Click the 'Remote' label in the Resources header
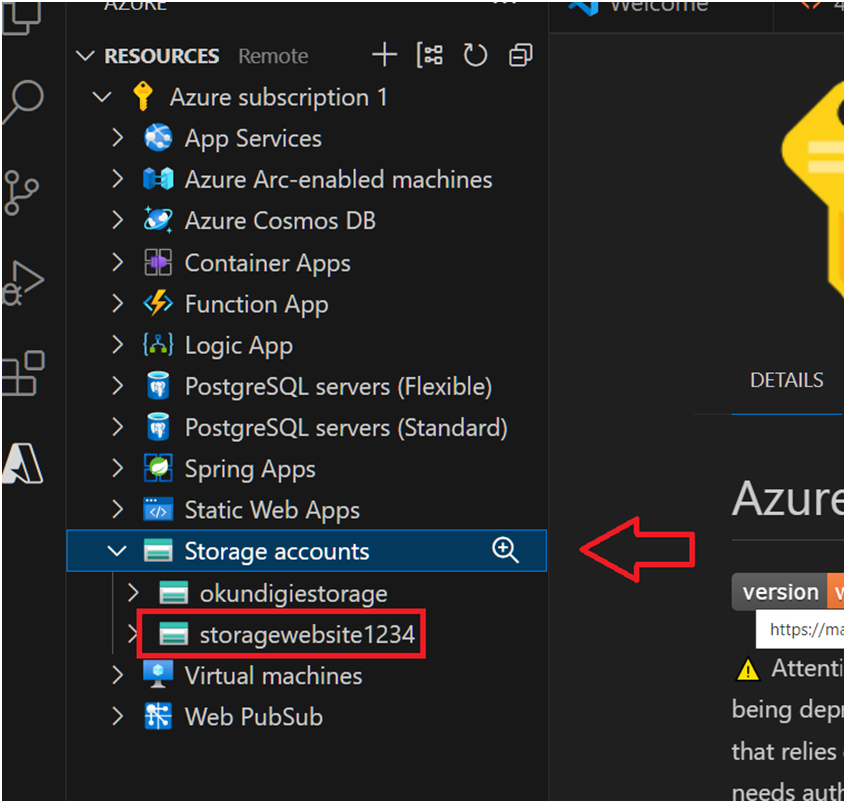This screenshot has height=803, width=846. pyautogui.click(x=274, y=56)
